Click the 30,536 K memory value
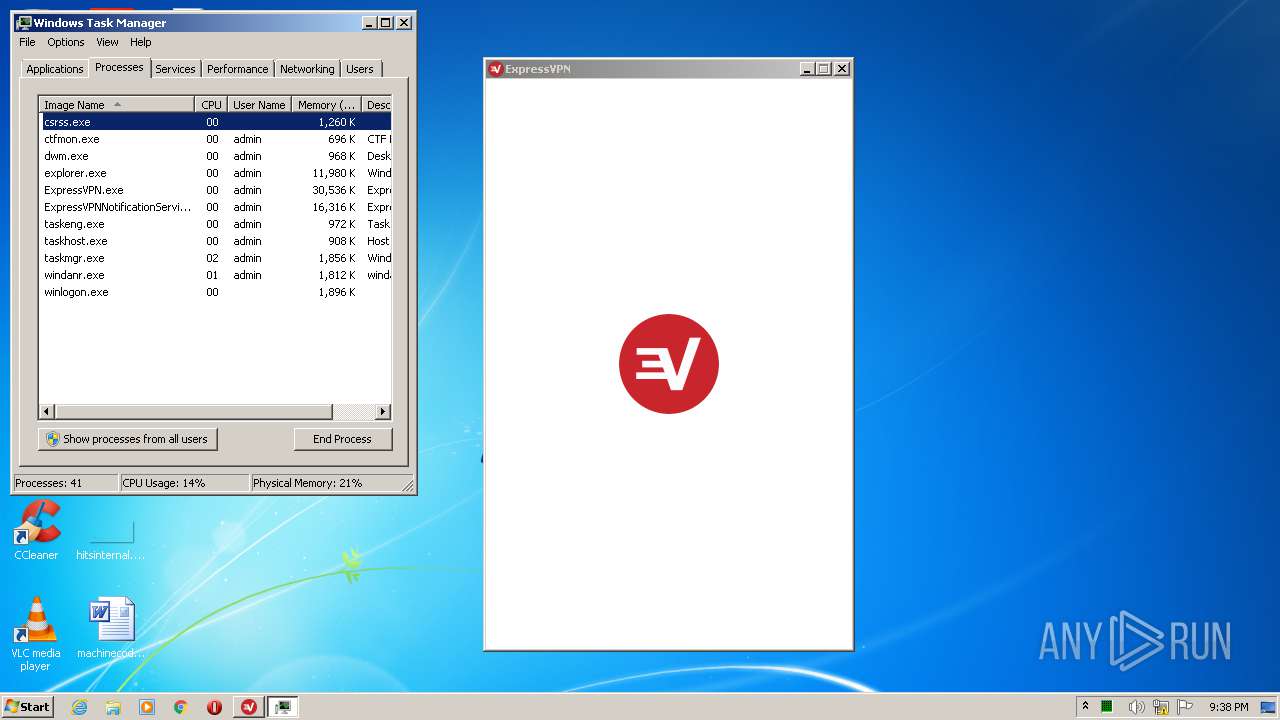 pyautogui.click(x=334, y=190)
